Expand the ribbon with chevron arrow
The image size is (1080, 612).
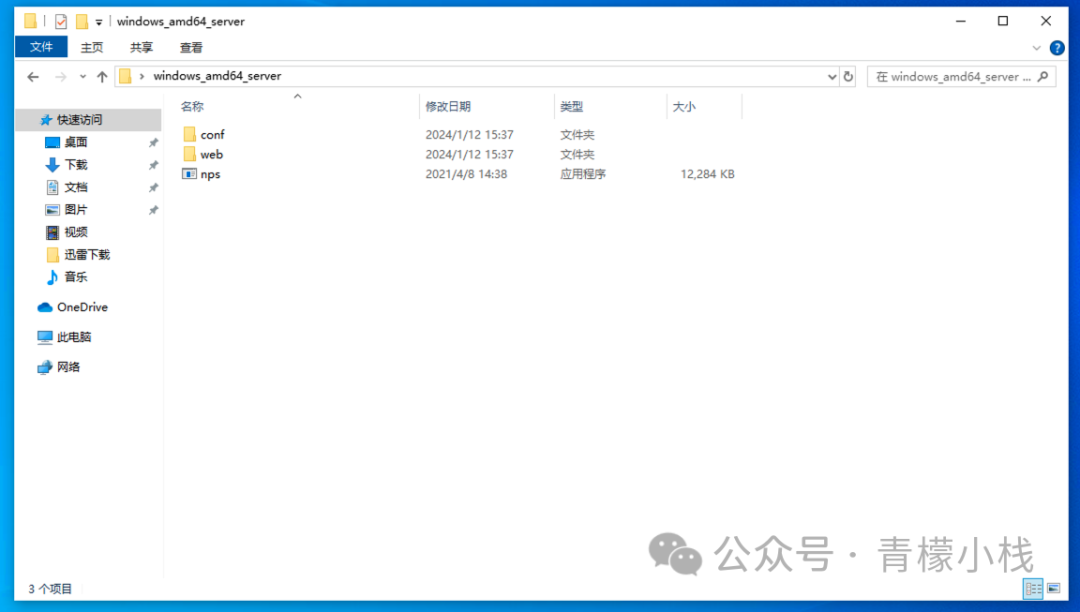[x=1036, y=48]
